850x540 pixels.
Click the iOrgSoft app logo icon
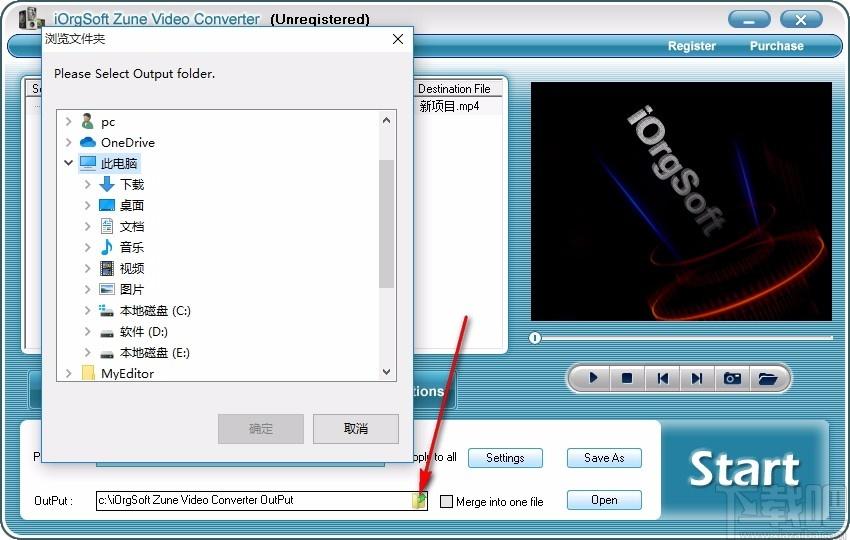pos(31,18)
